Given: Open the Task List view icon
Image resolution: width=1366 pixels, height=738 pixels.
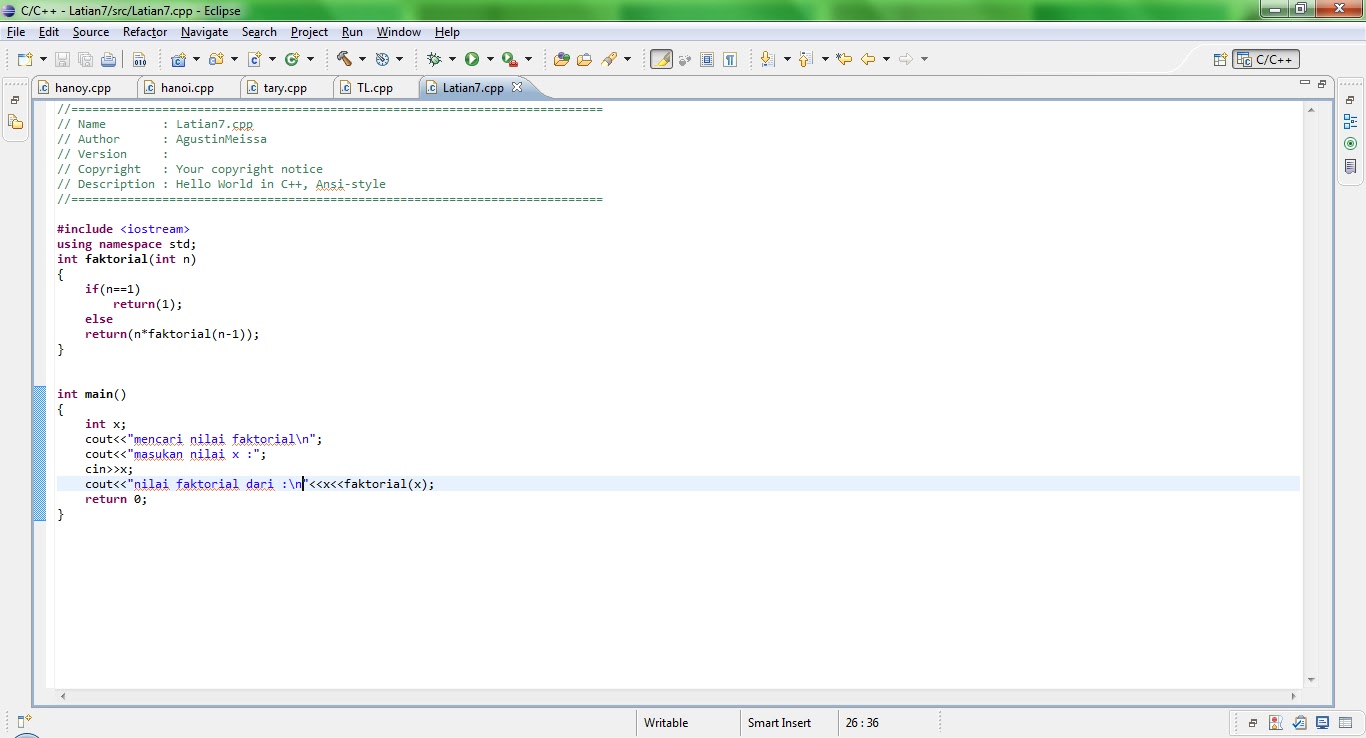Looking at the screenshot, I should click(x=1350, y=167).
